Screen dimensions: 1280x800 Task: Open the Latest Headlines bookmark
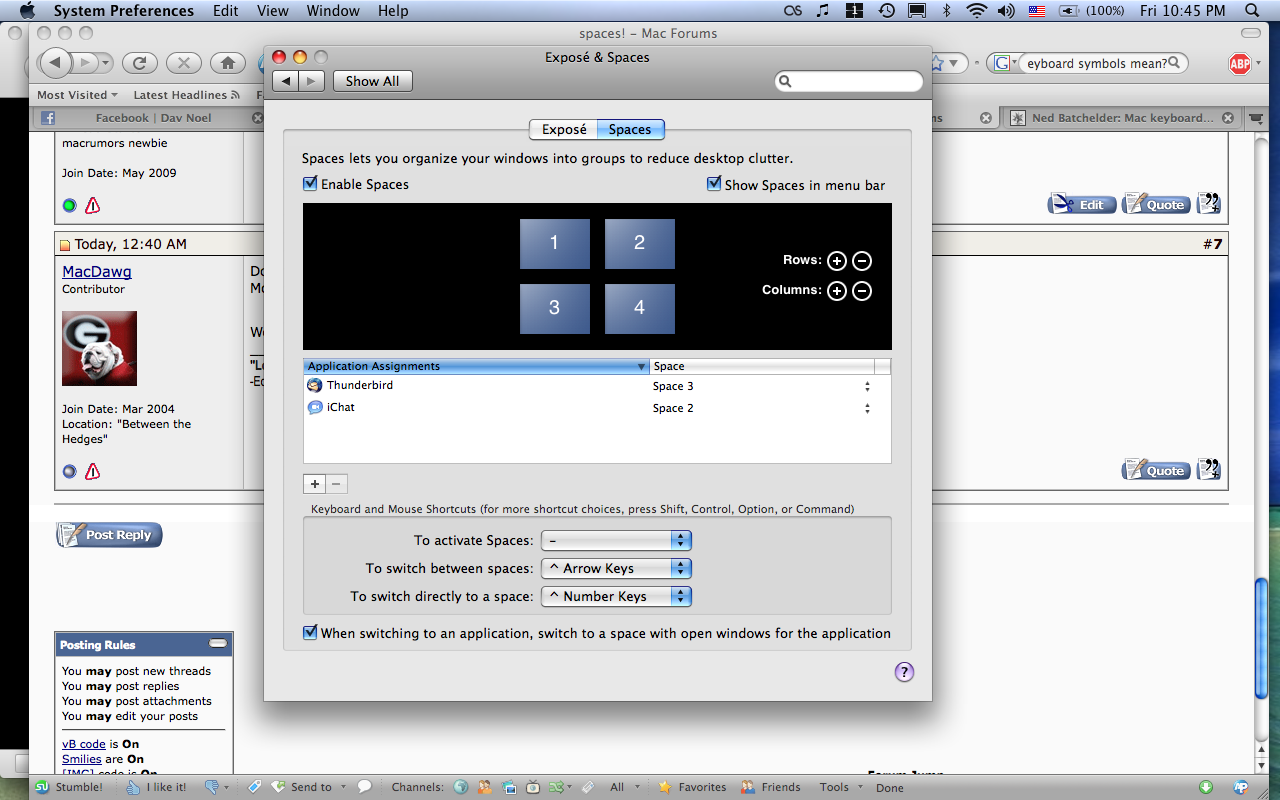(x=186, y=95)
